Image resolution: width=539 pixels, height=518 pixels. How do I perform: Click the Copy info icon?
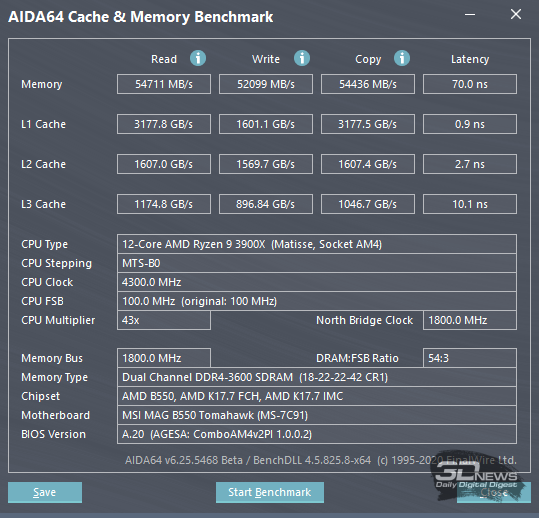[402, 58]
